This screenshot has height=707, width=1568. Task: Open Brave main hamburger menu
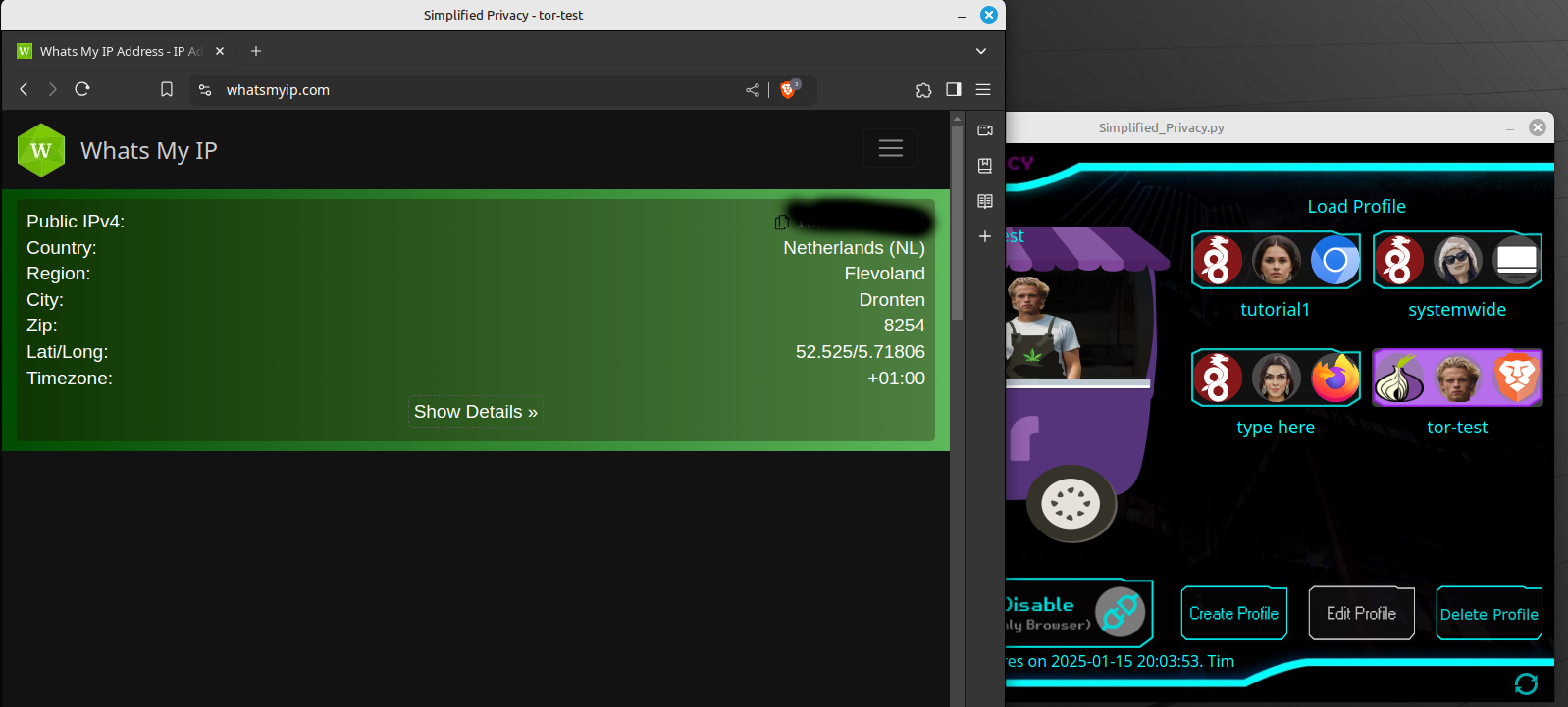tap(983, 89)
